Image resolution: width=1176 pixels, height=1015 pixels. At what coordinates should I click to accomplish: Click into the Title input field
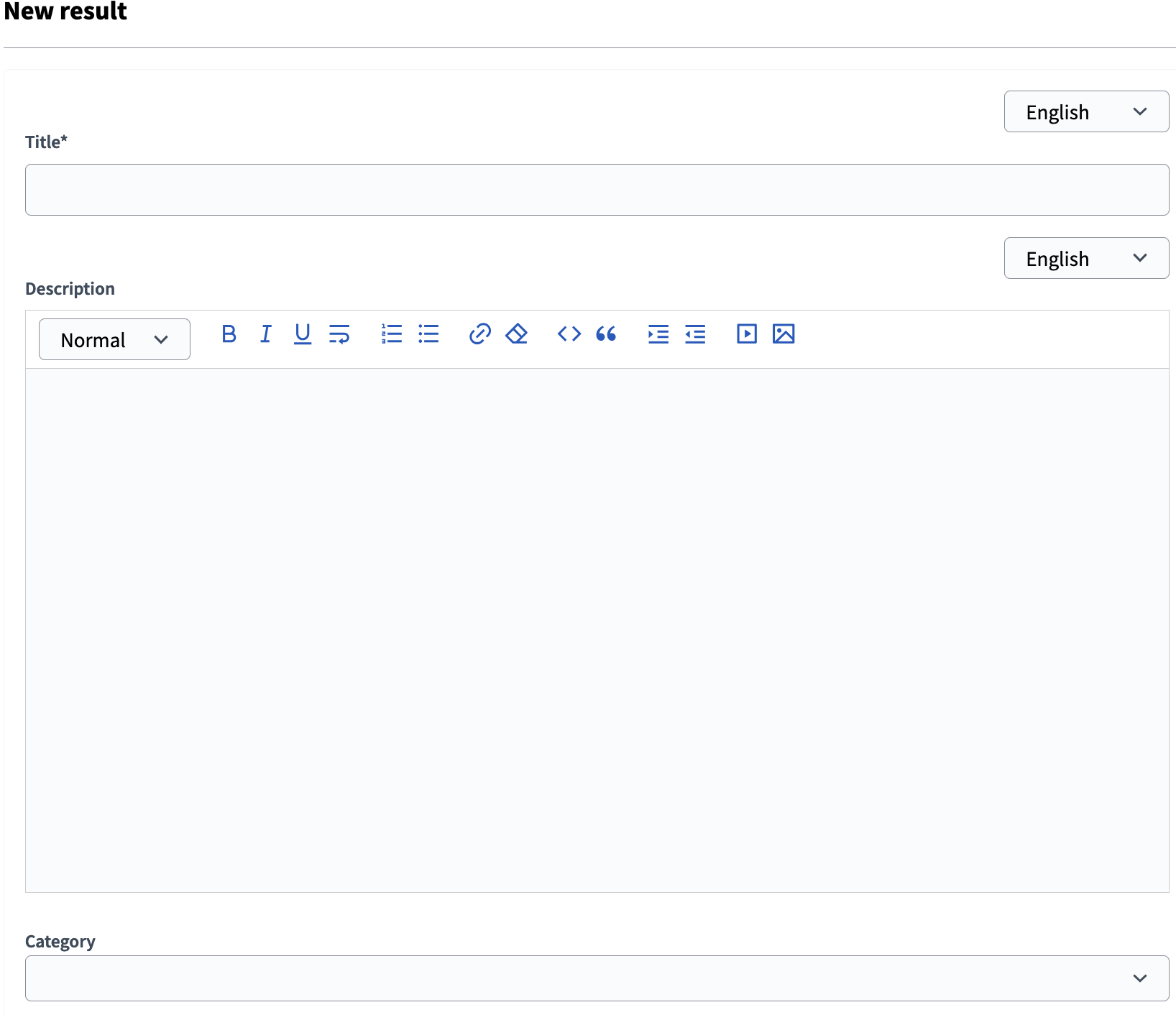pyautogui.click(x=597, y=190)
